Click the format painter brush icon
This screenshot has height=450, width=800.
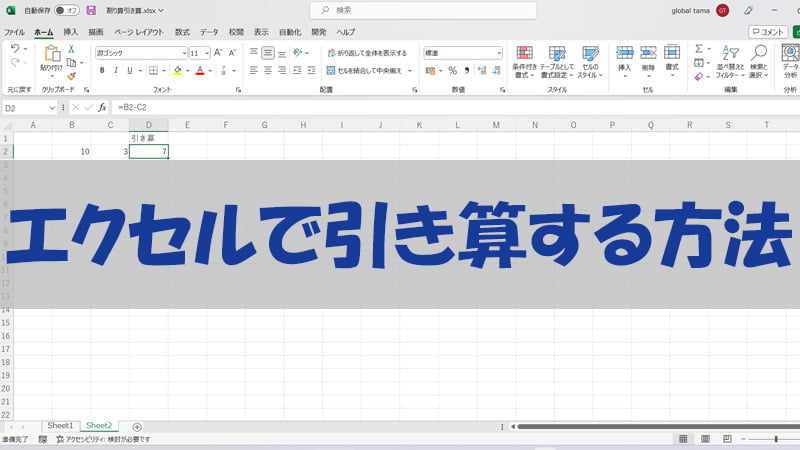tap(72, 75)
